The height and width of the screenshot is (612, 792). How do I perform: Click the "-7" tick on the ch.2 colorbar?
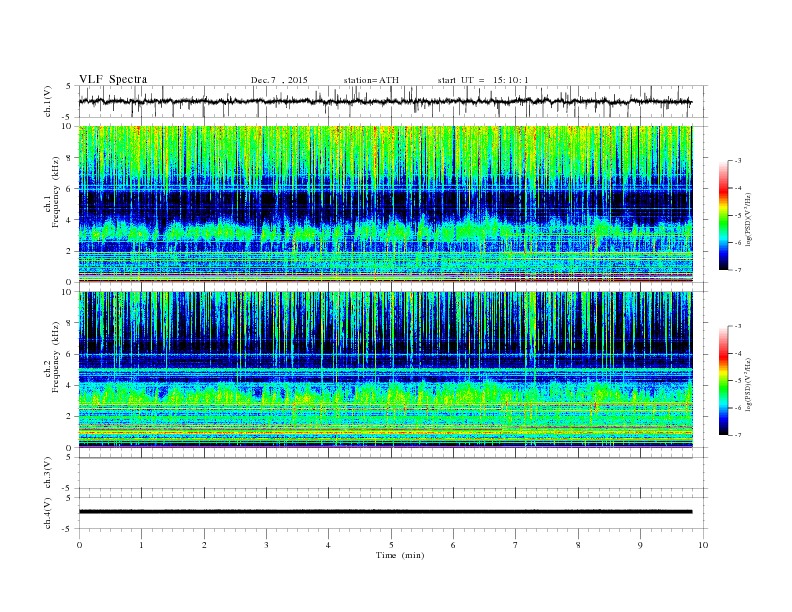point(738,435)
